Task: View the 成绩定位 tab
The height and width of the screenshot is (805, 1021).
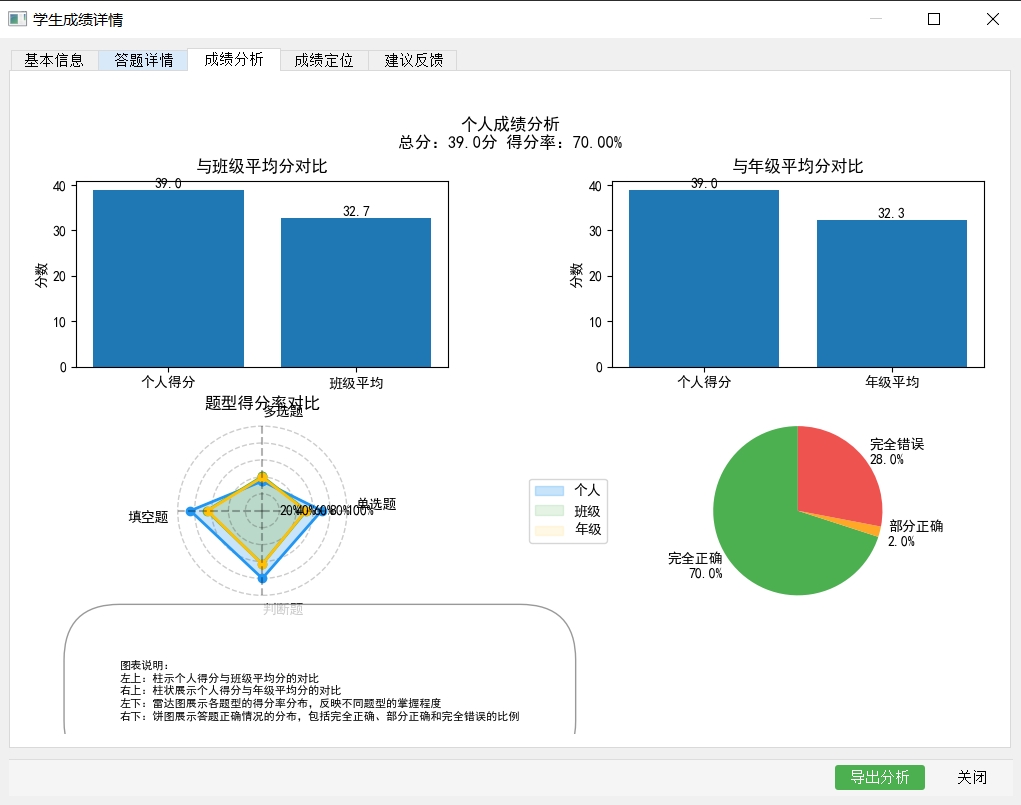Action: click(322, 60)
